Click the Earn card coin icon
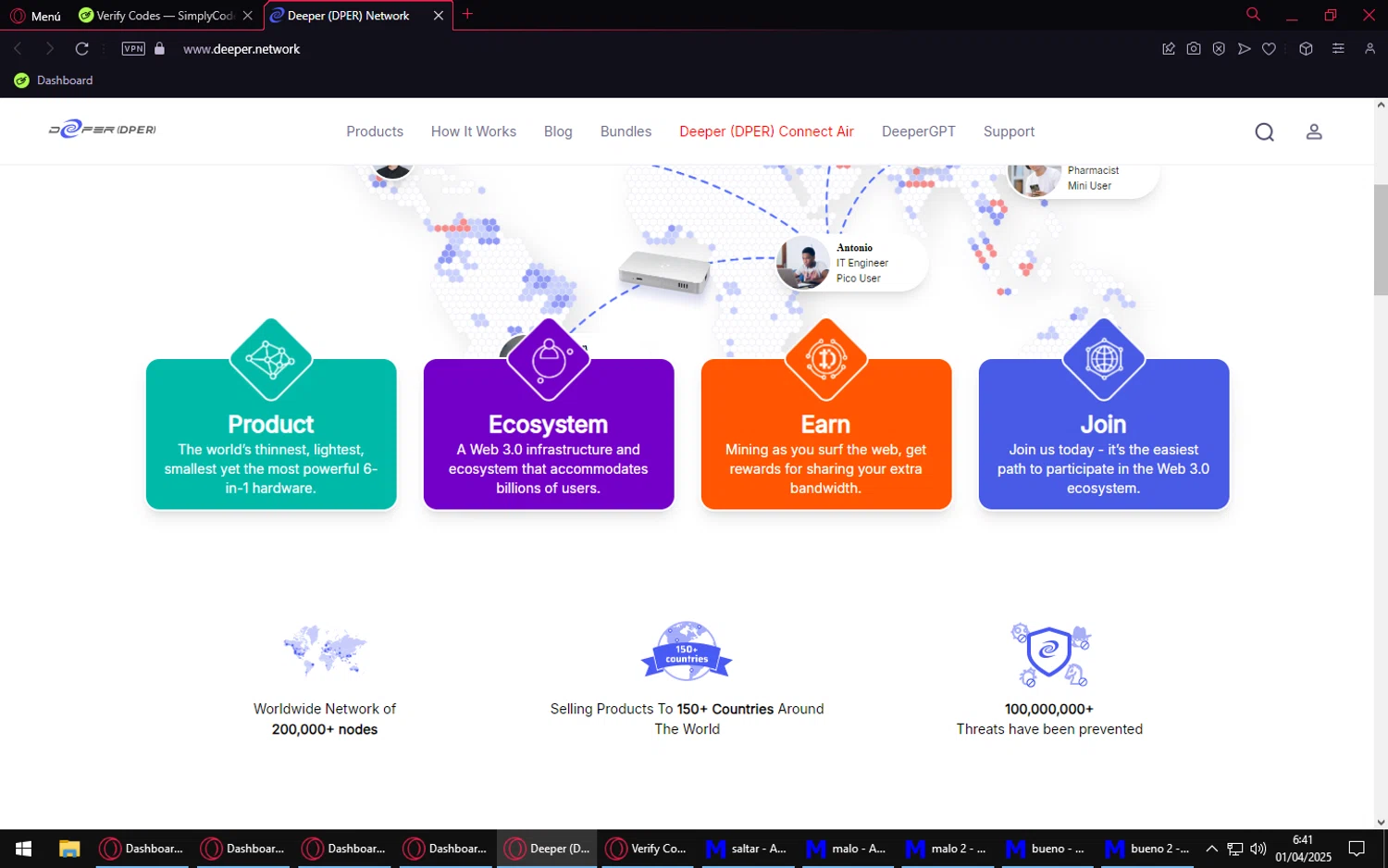This screenshot has height=868, width=1388. pos(826,360)
